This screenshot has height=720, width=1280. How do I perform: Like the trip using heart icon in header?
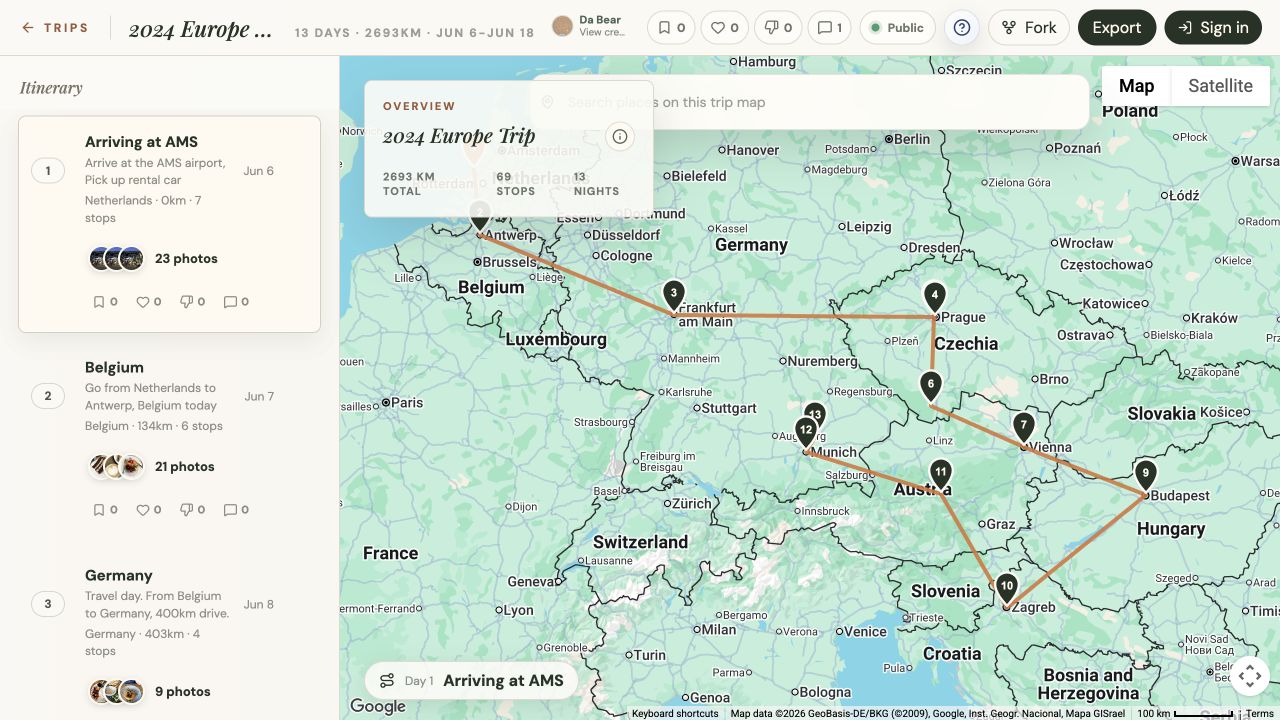coord(724,28)
